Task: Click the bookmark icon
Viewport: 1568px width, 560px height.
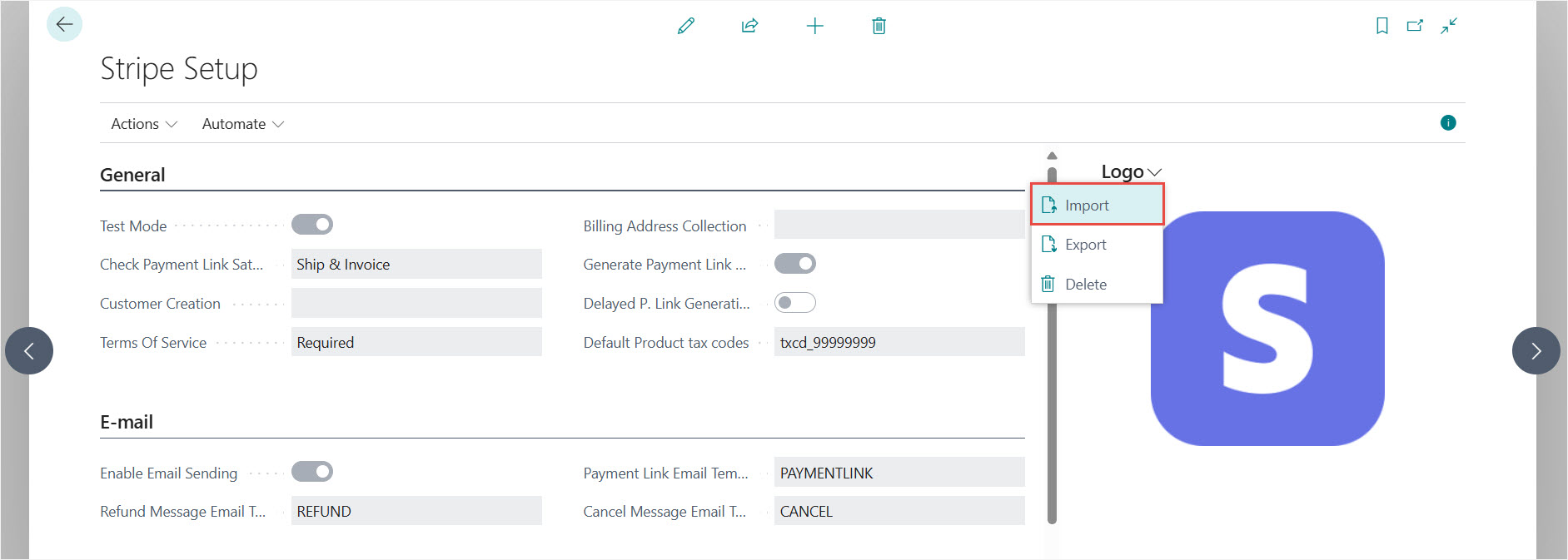Action: point(1381,26)
